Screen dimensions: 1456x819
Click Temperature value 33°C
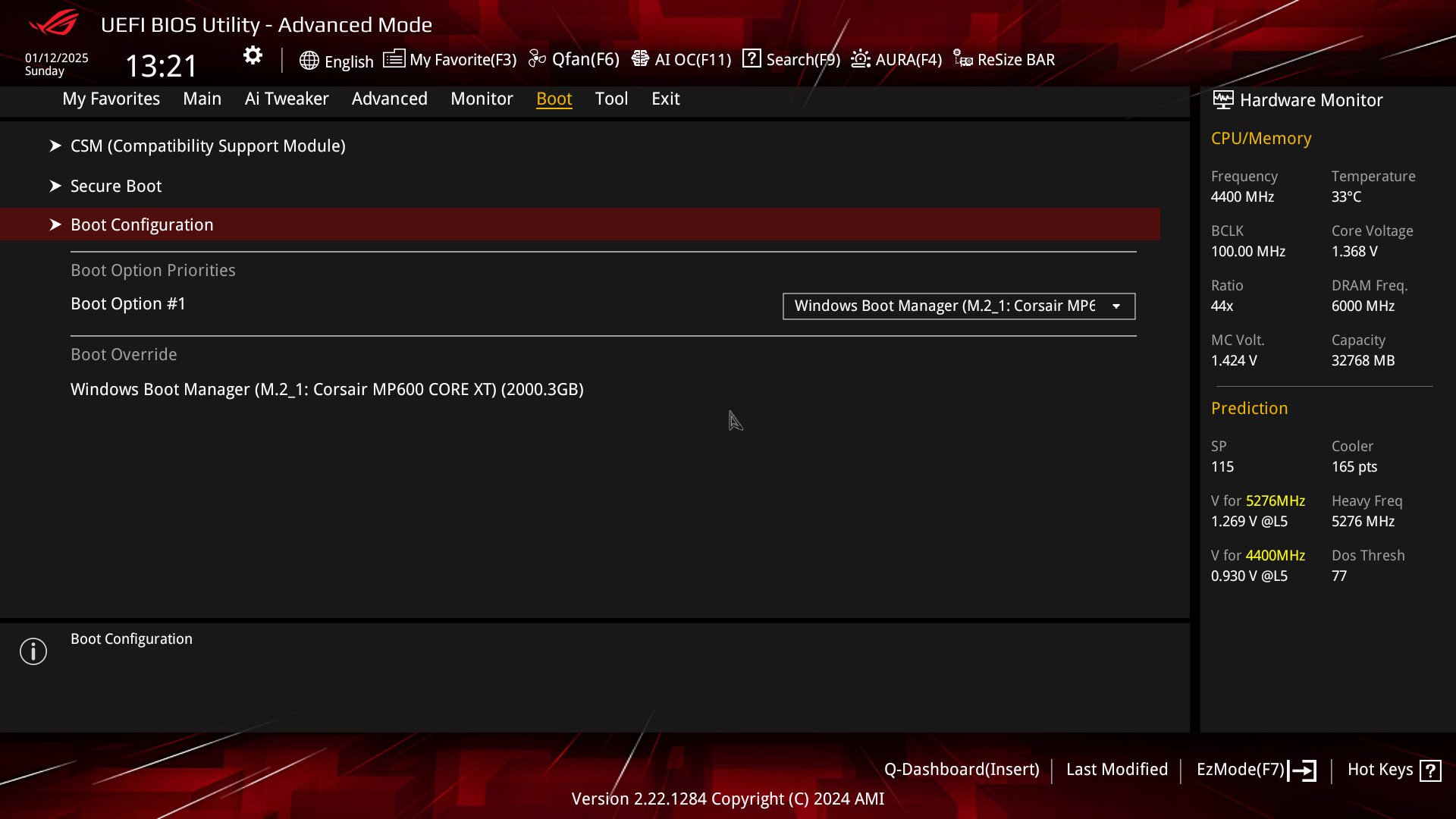[1346, 197]
